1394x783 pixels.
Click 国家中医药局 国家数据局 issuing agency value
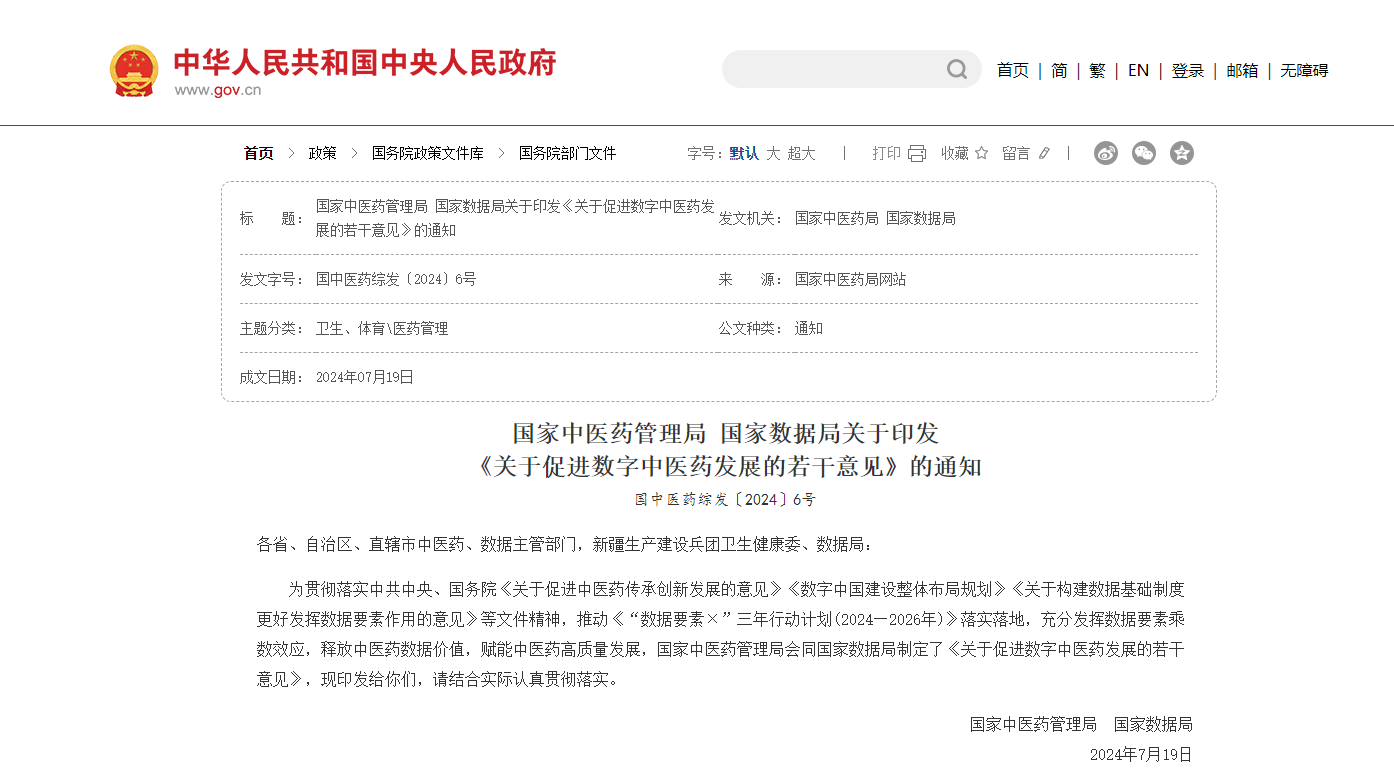pos(875,218)
